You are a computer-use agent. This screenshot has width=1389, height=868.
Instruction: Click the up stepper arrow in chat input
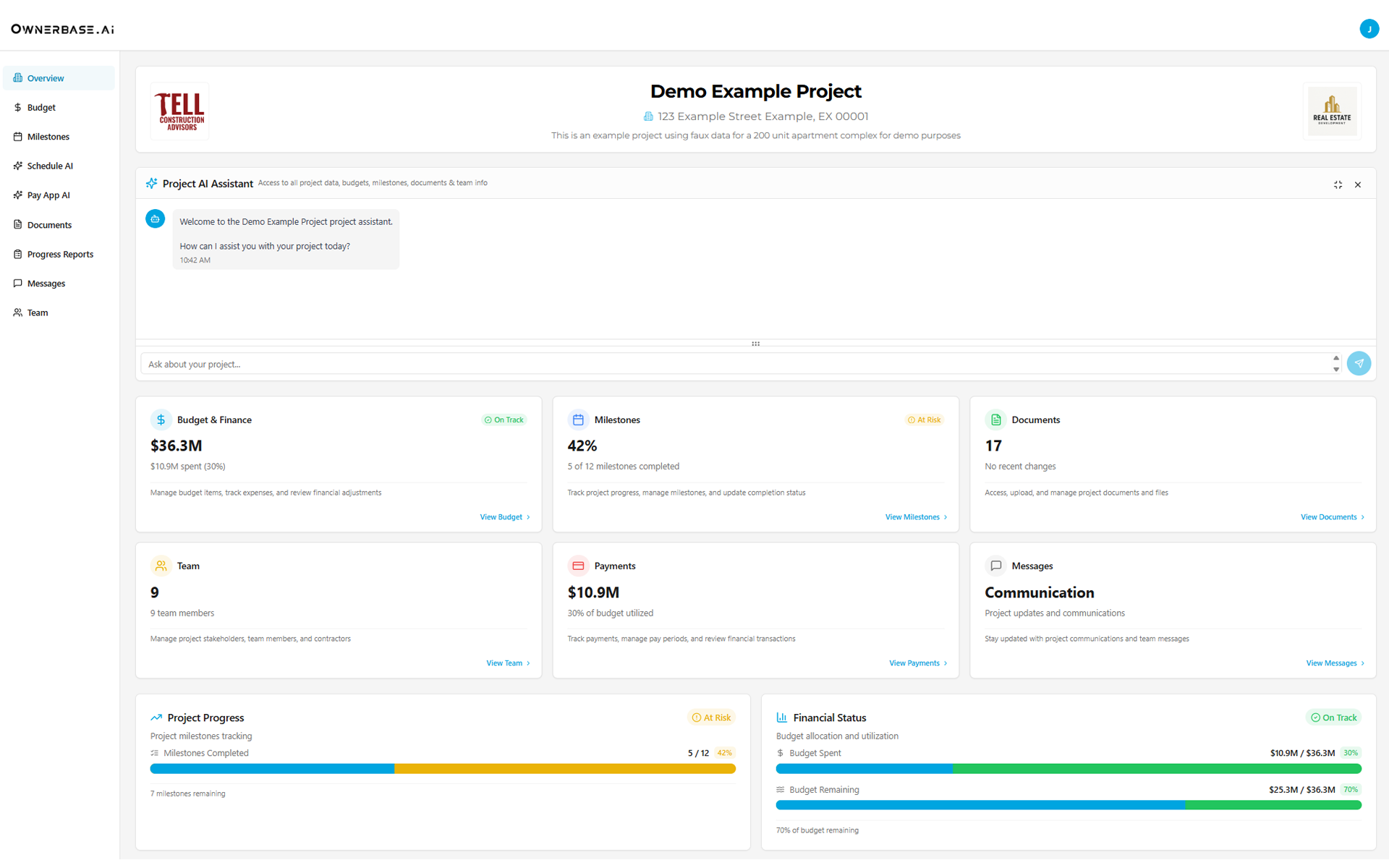click(x=1335, y=359)
